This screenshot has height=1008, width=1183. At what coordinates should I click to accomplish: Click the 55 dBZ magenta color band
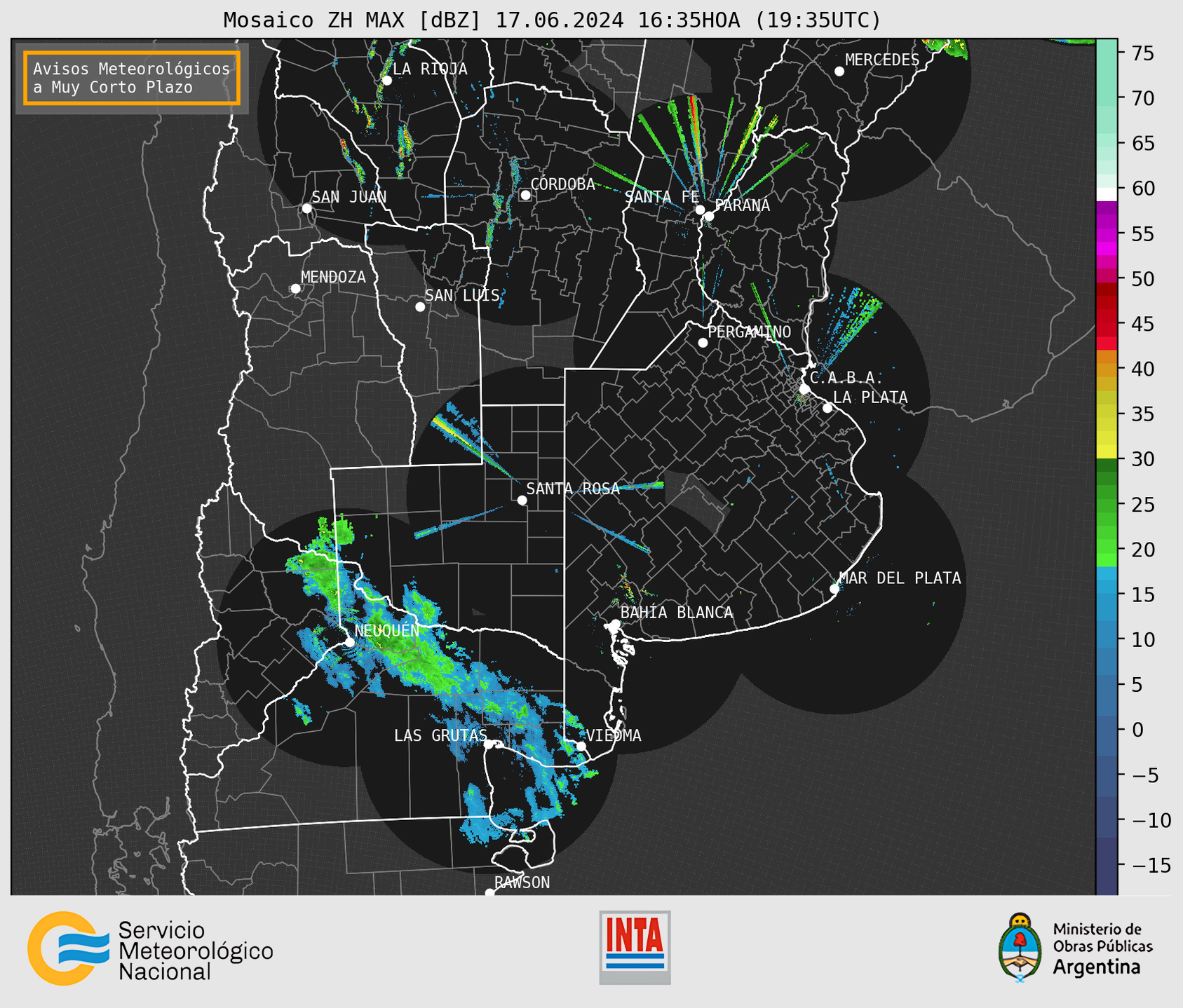click(1107, 233)
